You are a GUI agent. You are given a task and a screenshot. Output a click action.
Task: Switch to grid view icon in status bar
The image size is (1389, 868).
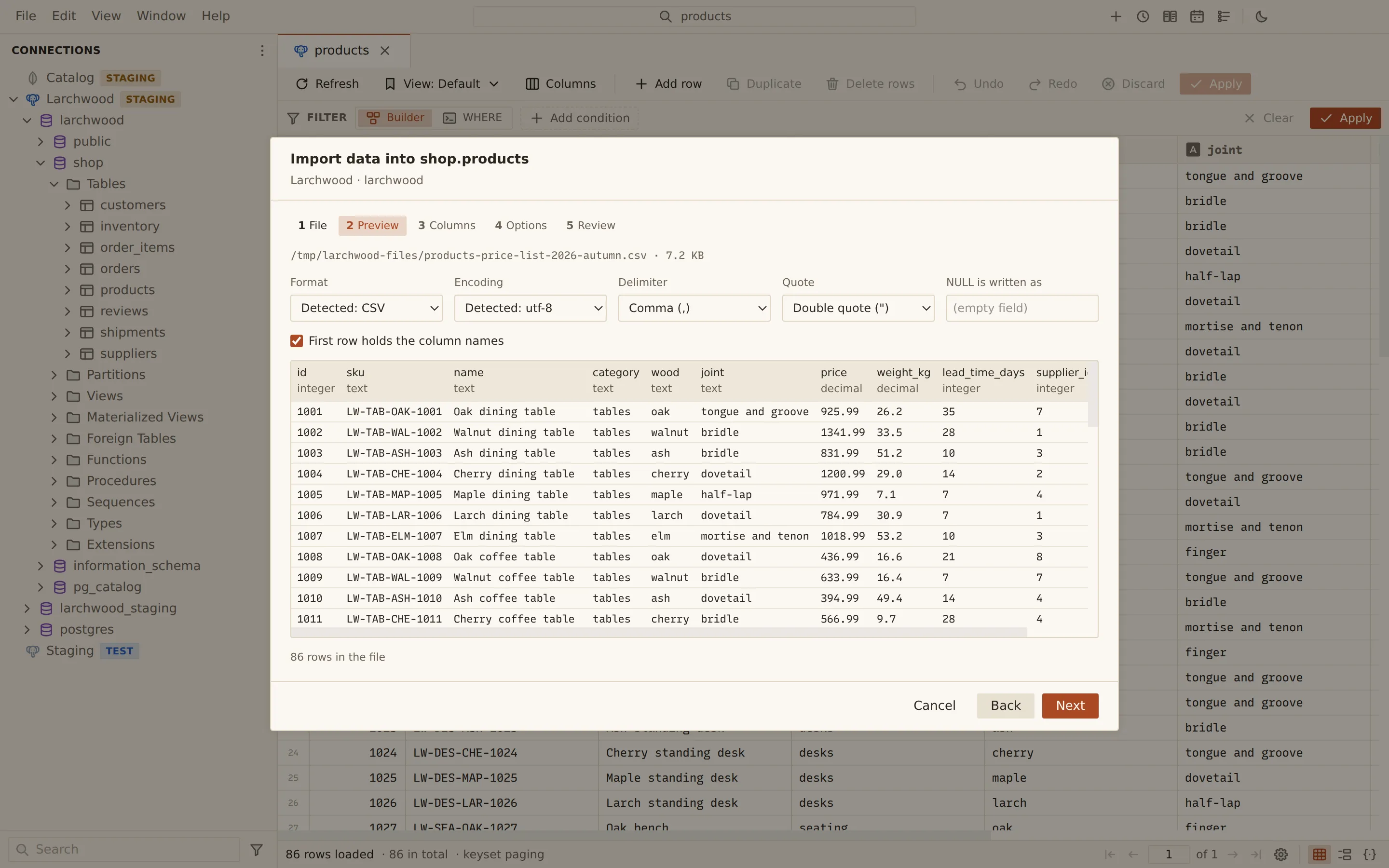pos(1320,854)
